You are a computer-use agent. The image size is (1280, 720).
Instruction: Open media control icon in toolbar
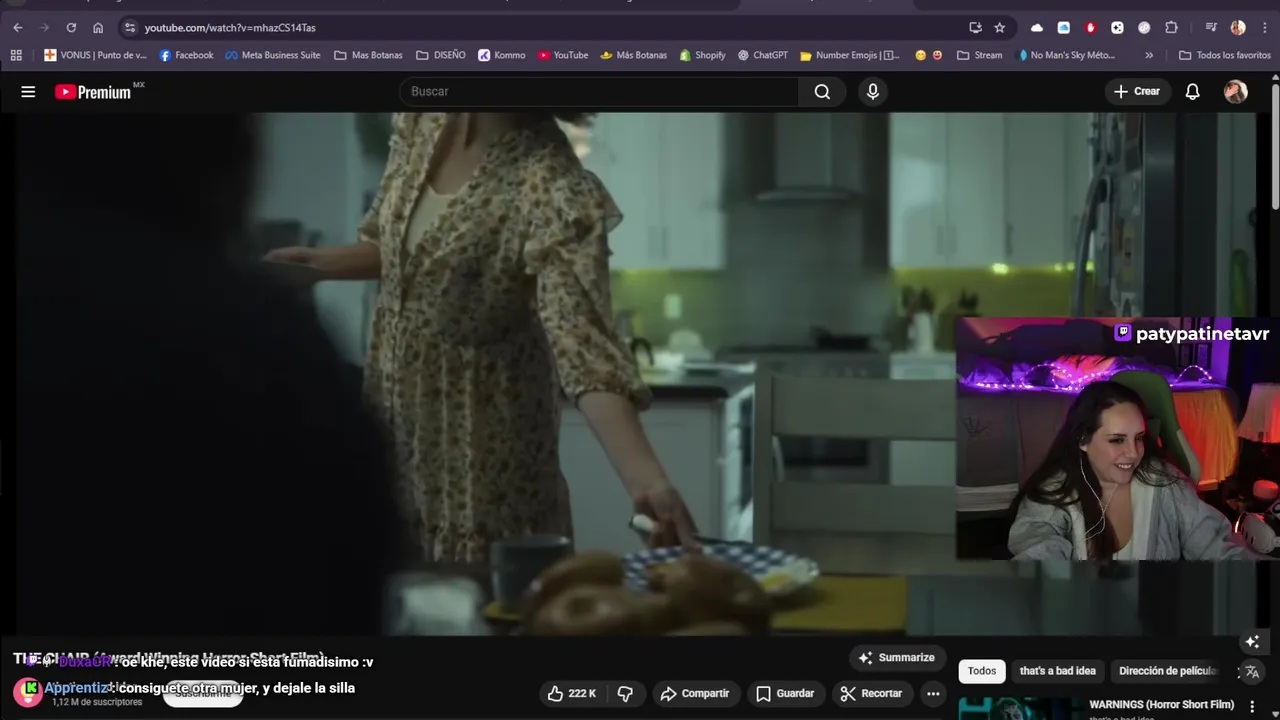tap(1211, 27)
